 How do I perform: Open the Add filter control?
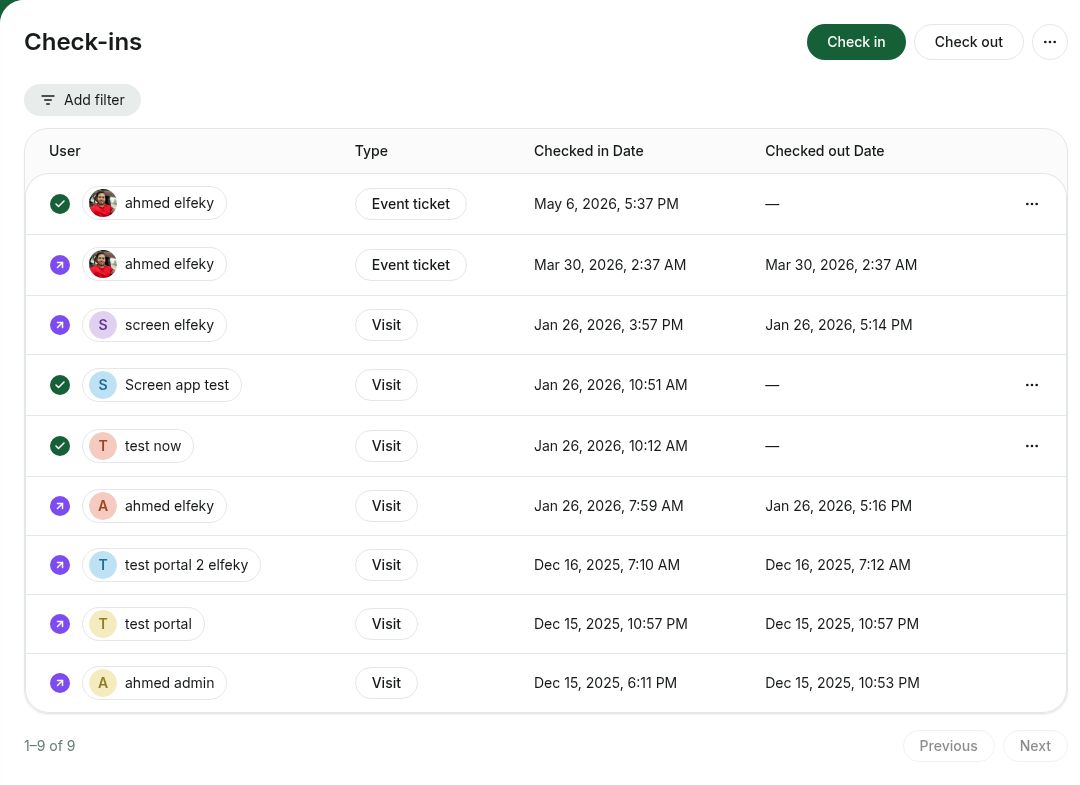83,100
